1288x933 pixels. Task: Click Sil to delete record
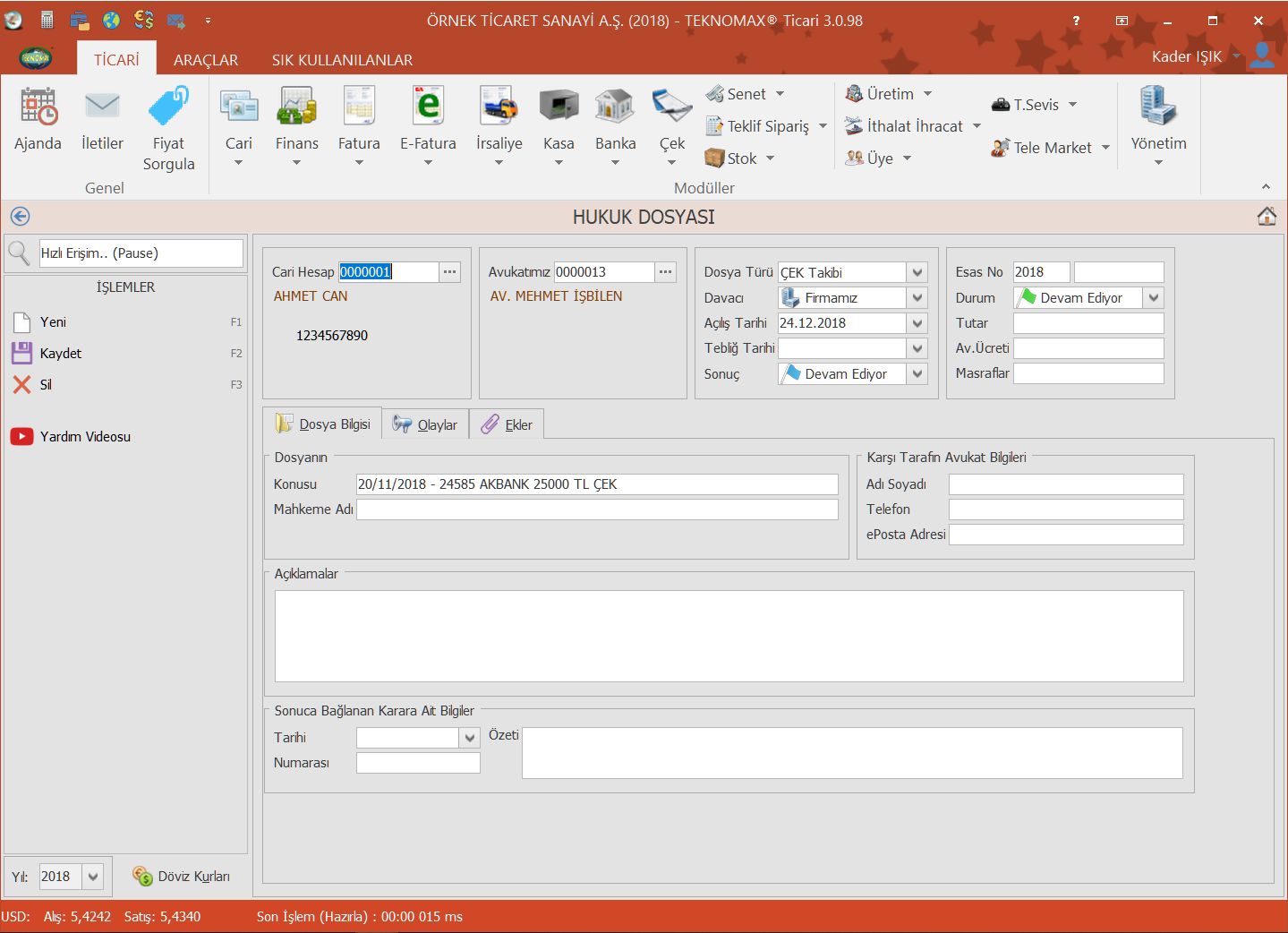coord(45,385)
